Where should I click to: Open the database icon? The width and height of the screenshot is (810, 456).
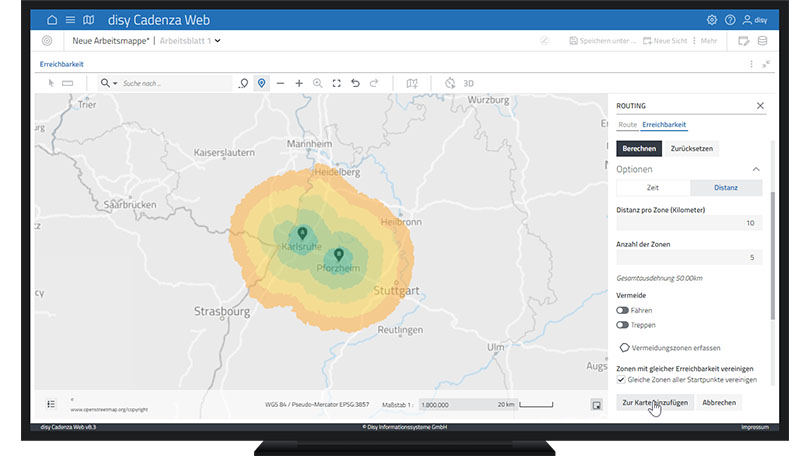click(x=762, y=41)
